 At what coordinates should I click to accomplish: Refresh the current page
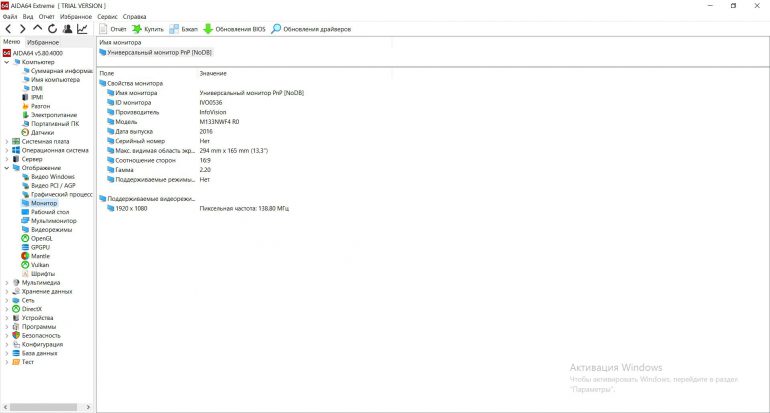pos(52,29)
